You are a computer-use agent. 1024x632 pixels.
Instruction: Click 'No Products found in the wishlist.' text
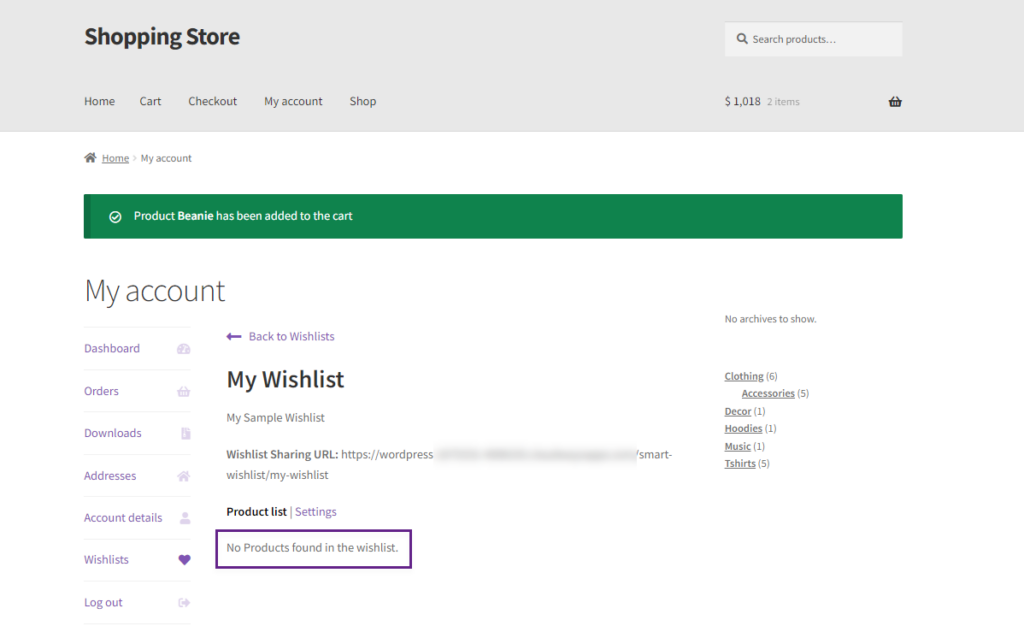(x=312, y=548)
